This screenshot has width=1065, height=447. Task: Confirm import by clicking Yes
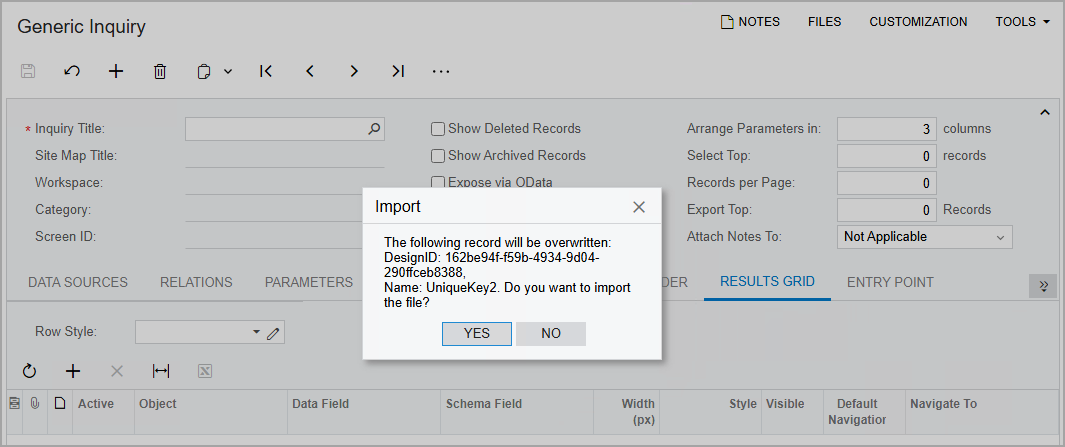click(477, 333)
